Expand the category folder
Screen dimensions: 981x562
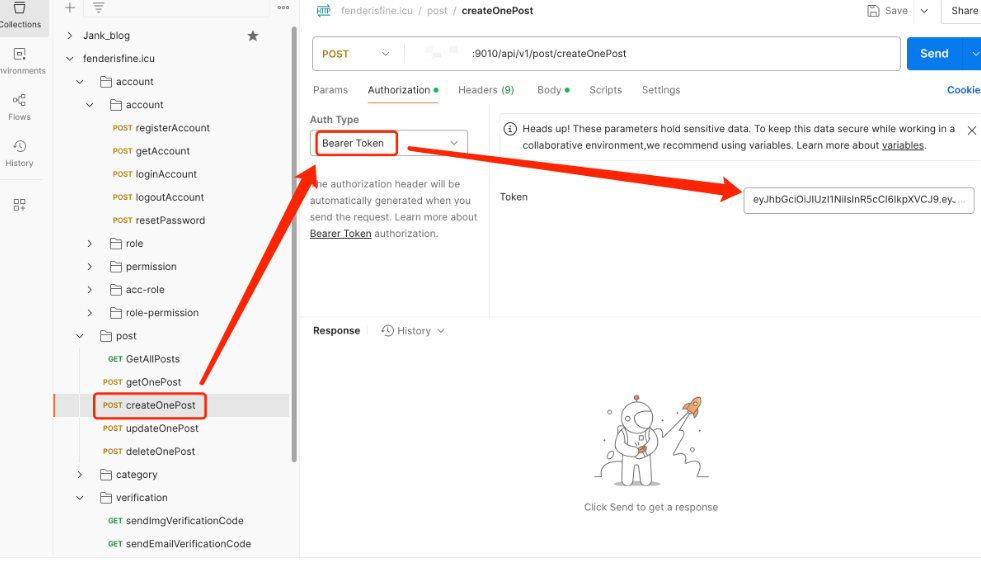pyautogui.click(x=81, y=475)
